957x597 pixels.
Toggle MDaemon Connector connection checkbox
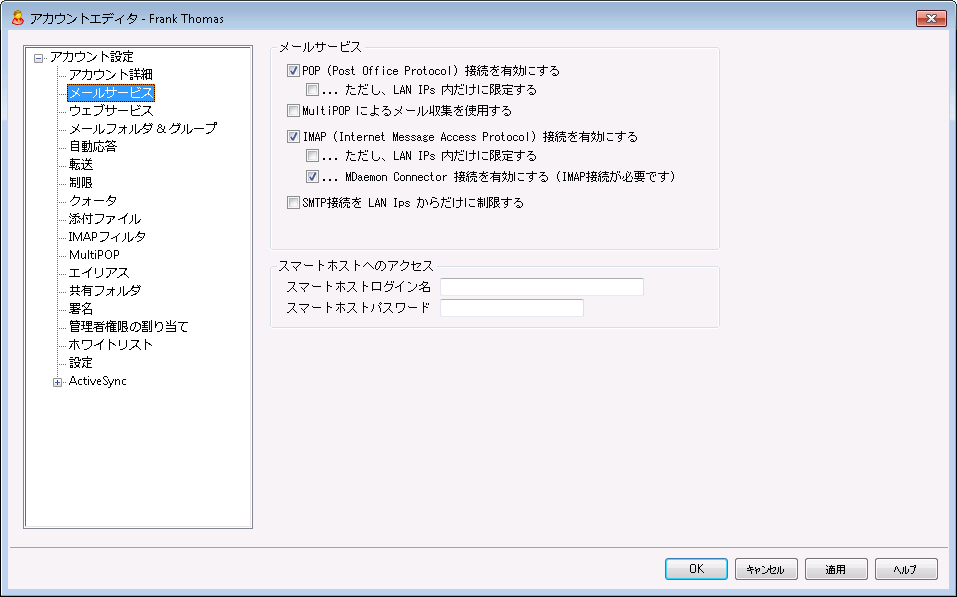[313, 177]
